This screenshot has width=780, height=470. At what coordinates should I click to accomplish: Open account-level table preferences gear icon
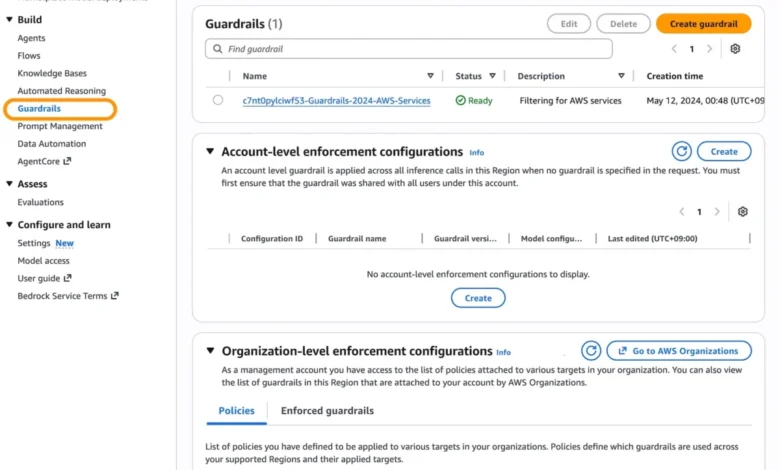742,212
